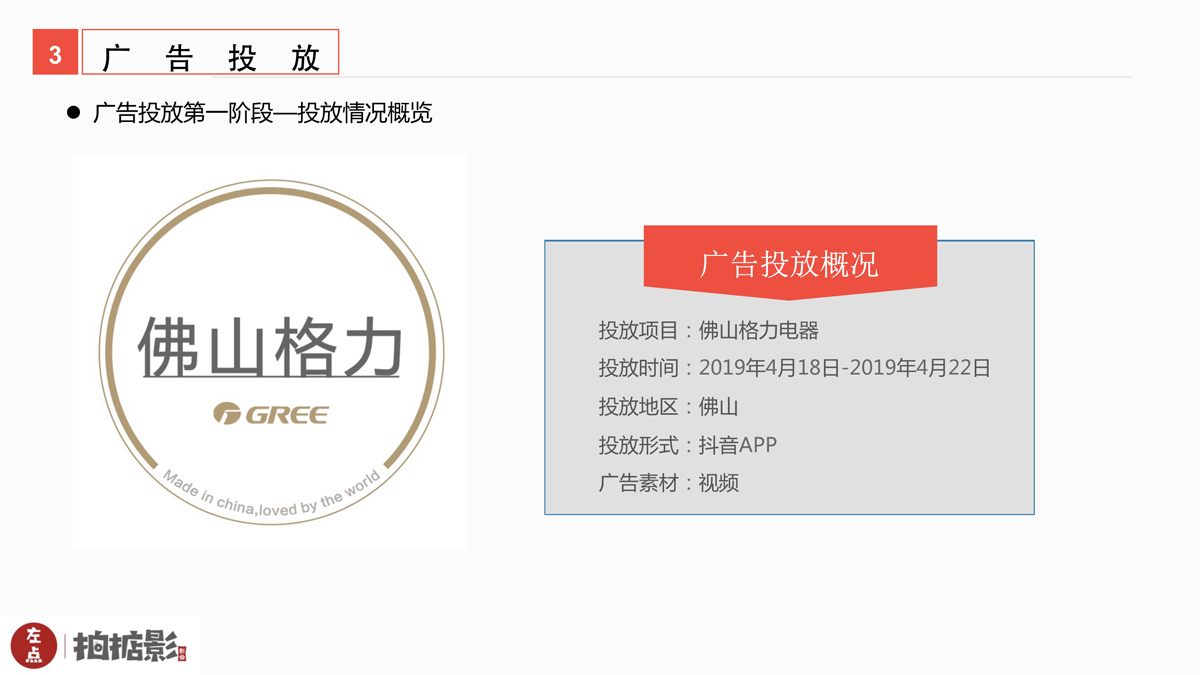
Task: Select the line 投放项目：佛山格力电器
Action: pyautogui.click(x=709, y=330)
